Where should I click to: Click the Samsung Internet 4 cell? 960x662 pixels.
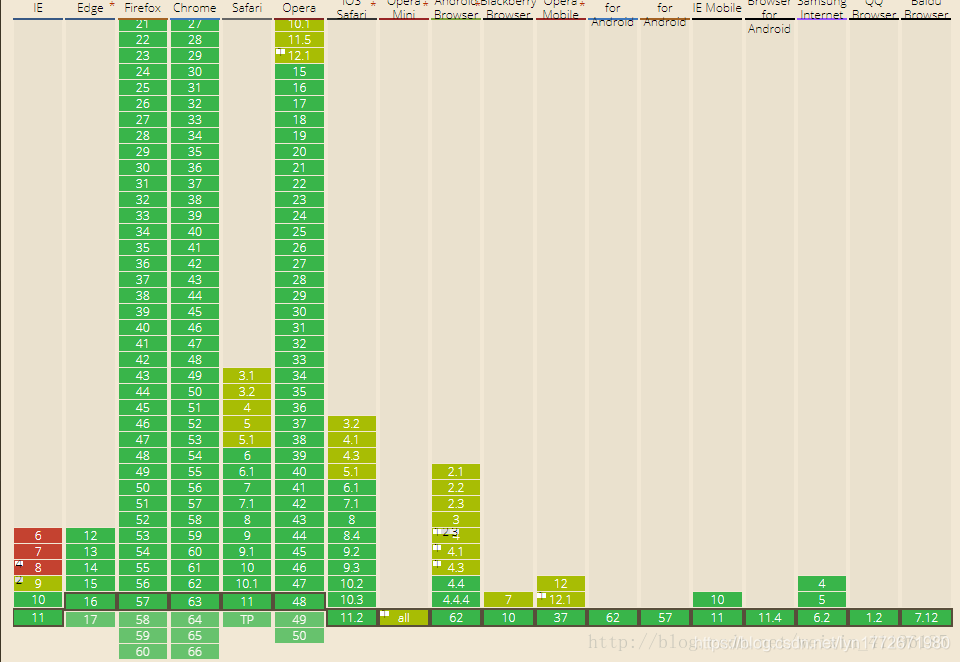[822, 584]
